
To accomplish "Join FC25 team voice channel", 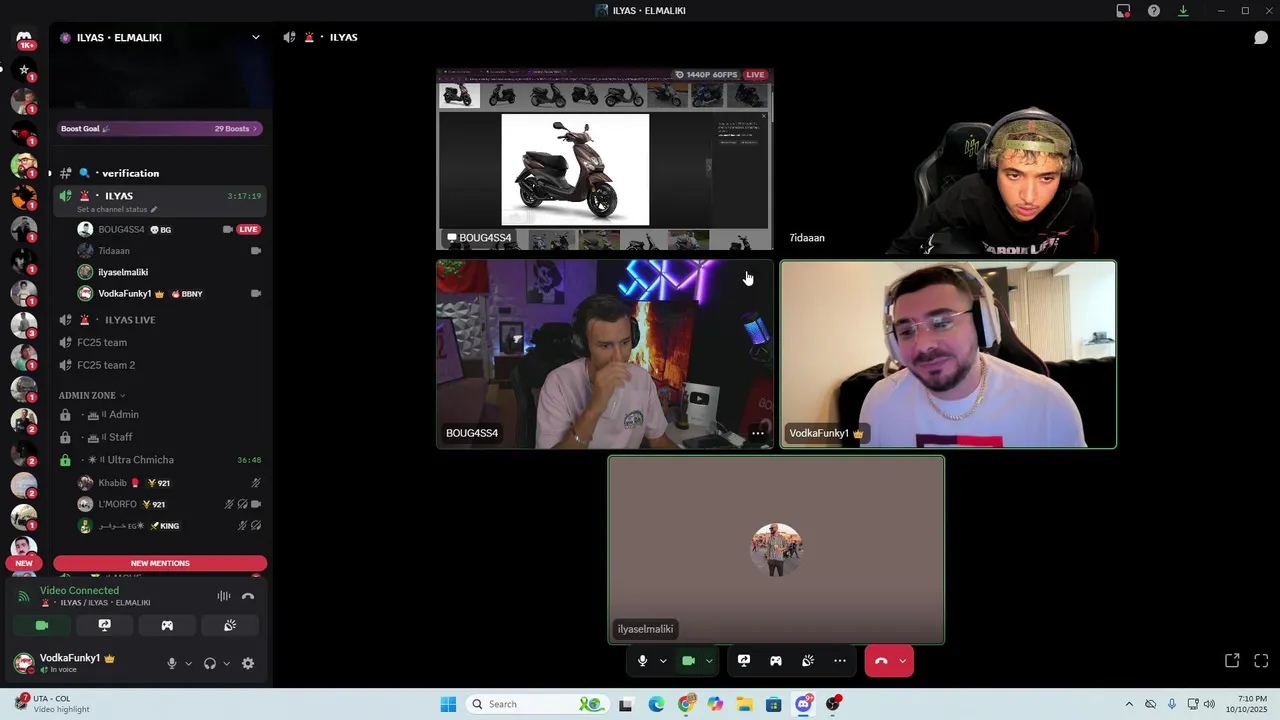I will pos(160,342).
